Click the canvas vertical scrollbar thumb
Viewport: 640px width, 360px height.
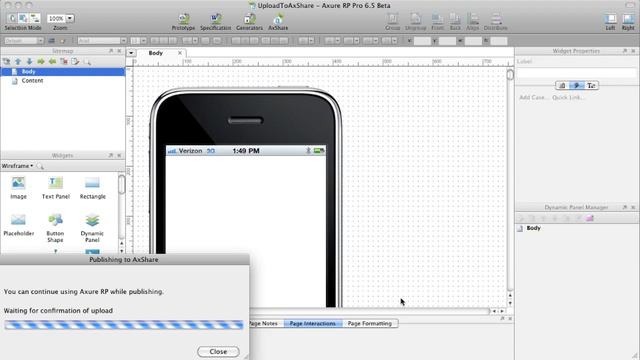click(x=510, y=75)
